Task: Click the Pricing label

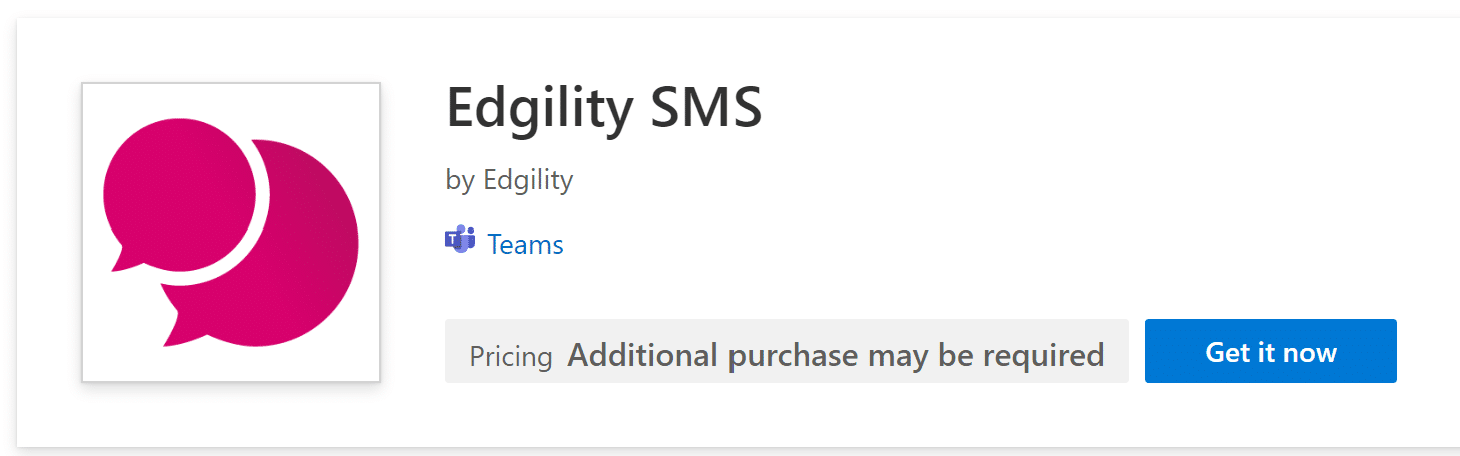Action: click(x=511, y=356)
